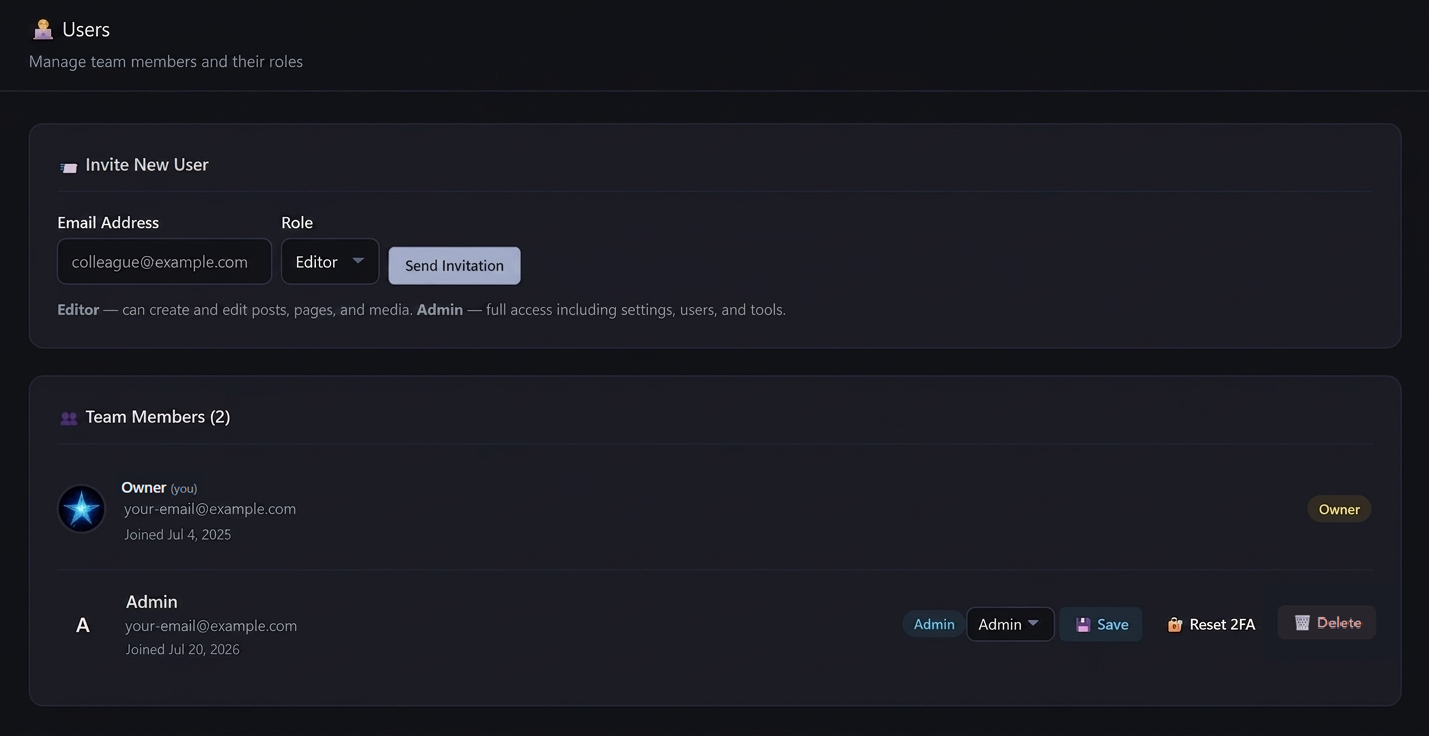Click the Owner member's email address

[x=210, y=508]
